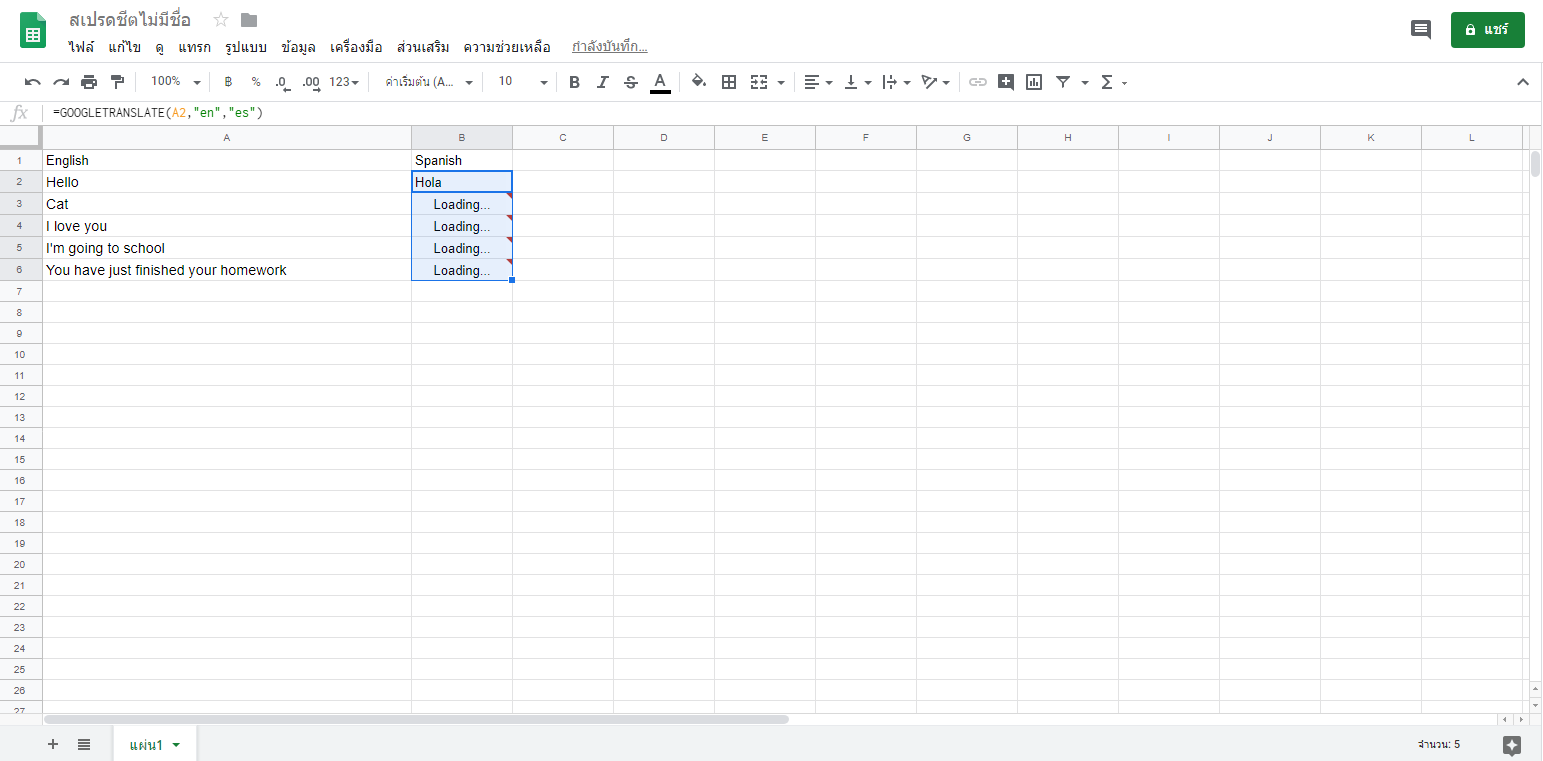Viewport: 1543px width, 761px height.
Task: Open the 100% zoom dropdown
Action: 175,82
